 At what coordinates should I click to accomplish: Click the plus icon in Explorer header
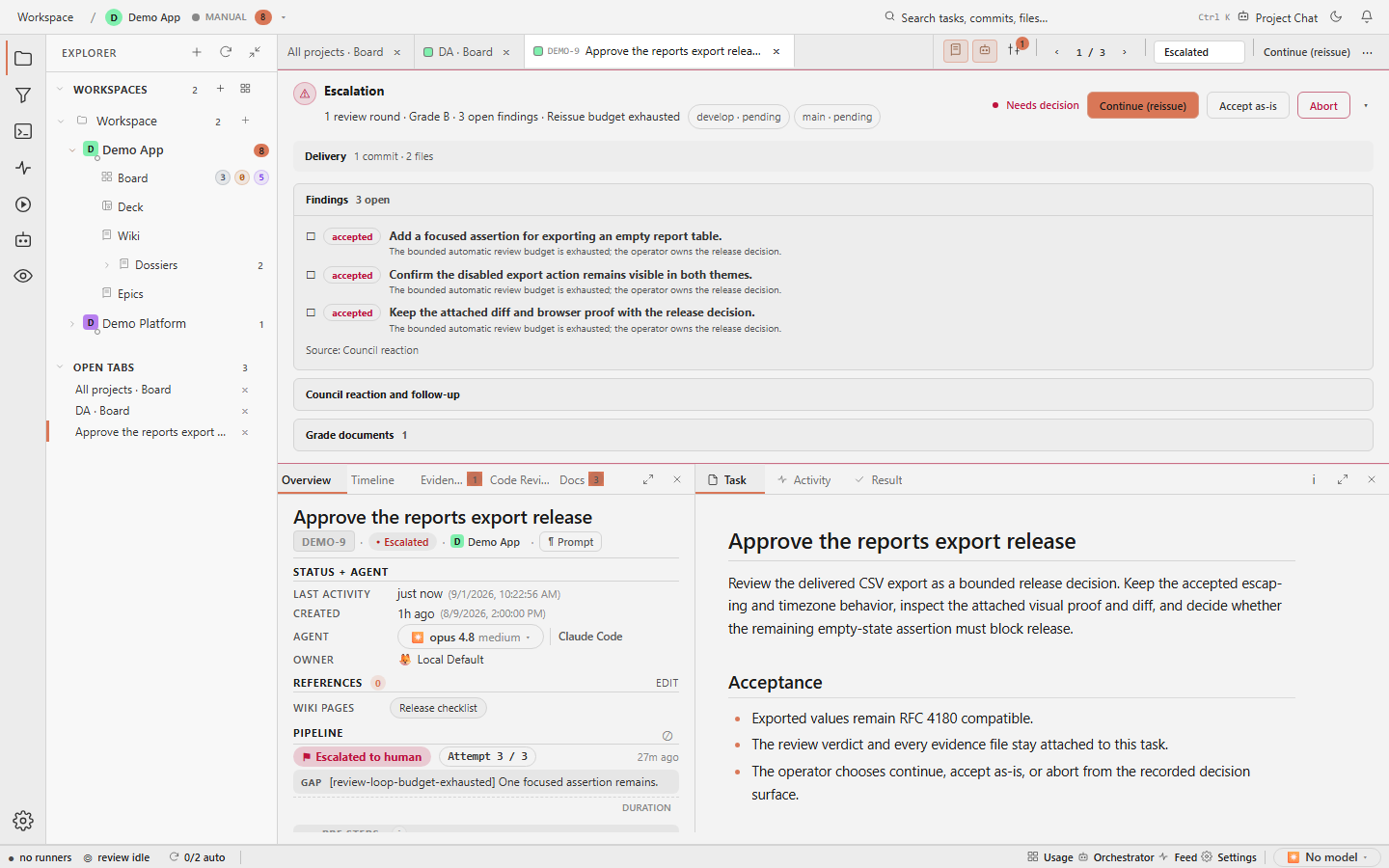[197, 52]
